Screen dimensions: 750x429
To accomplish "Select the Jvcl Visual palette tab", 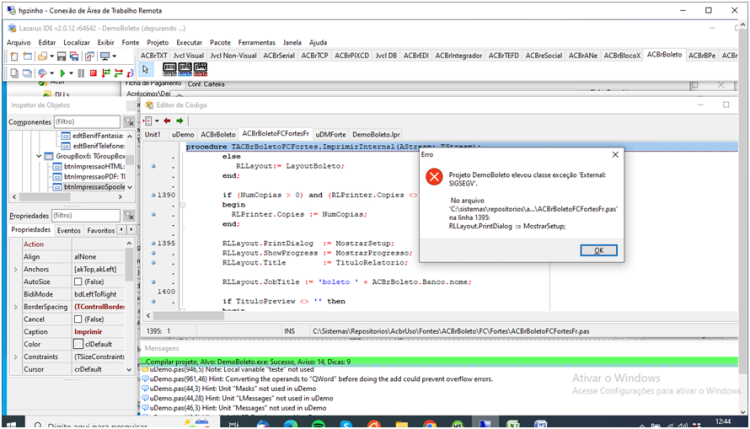I will click(x=188, y=55).
